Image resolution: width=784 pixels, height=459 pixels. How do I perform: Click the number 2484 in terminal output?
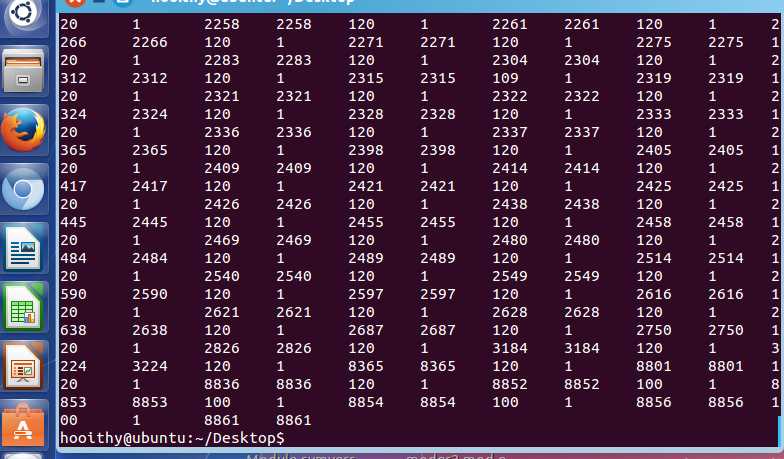click(x=150, y=258)
